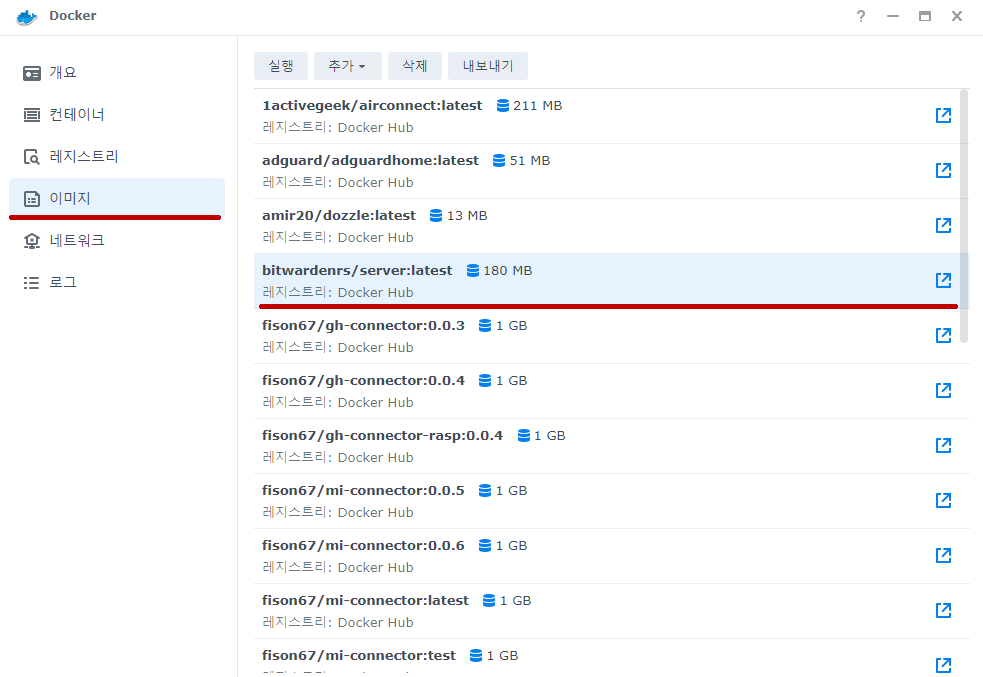983x677 pixels.
Task: Select fison67/gh-connector:0.0.3 image row
Action: pyautogui.click(x=607, y=336)
